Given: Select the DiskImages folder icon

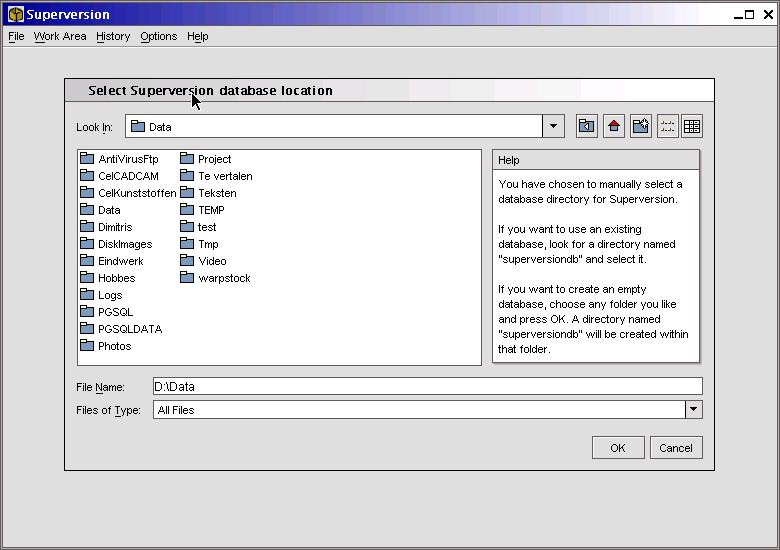Looking at the screenshot, I should pyautogui.click(x=87, y=244).
